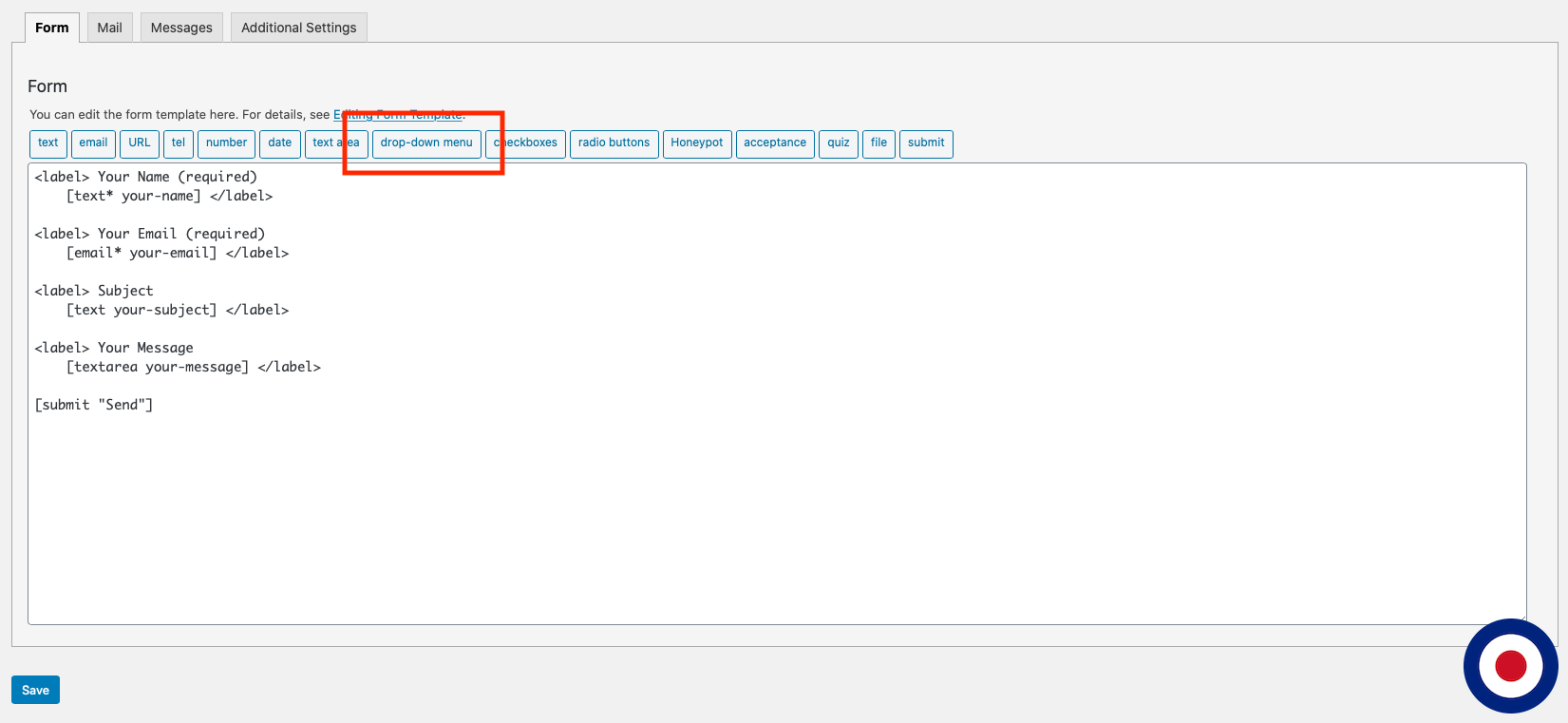Click the 'Your Email (required)' label line
Screen dimensions: 1568x723
pos(150,234)
